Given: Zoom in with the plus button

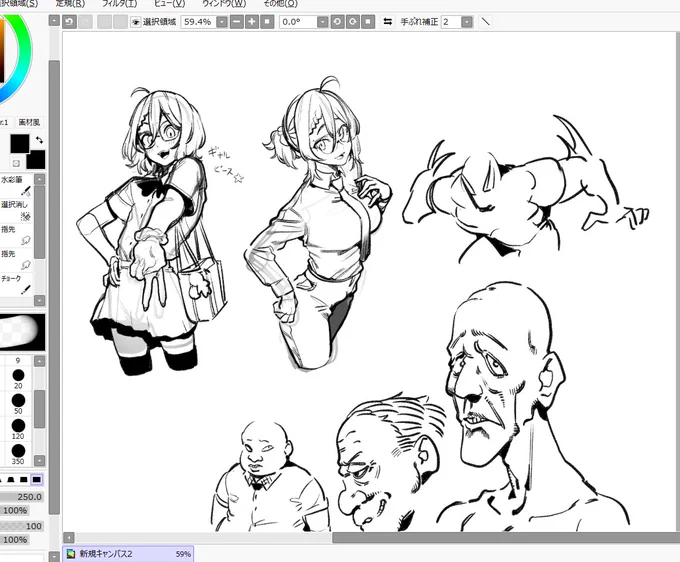Looking at the screenshot, I should pos(252,22).
